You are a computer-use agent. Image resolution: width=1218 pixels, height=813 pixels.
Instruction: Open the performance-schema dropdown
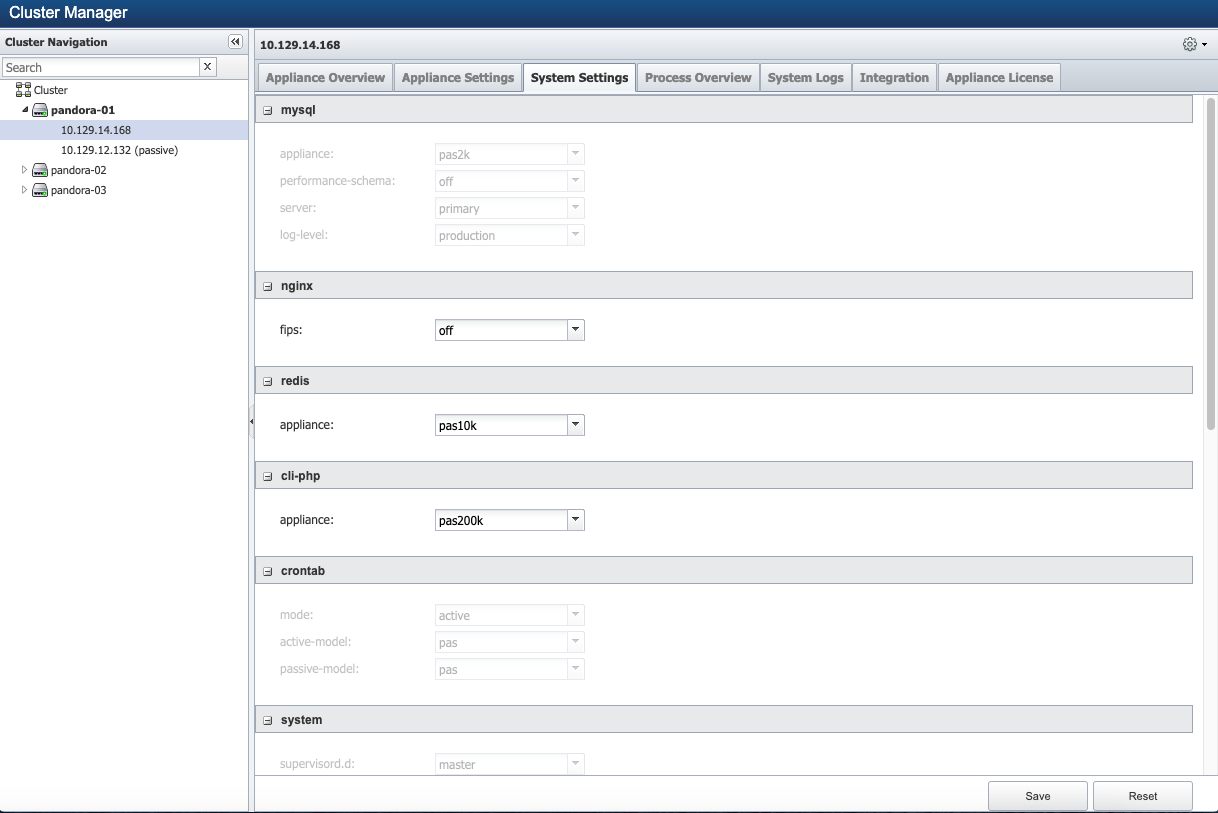(575, 181)
